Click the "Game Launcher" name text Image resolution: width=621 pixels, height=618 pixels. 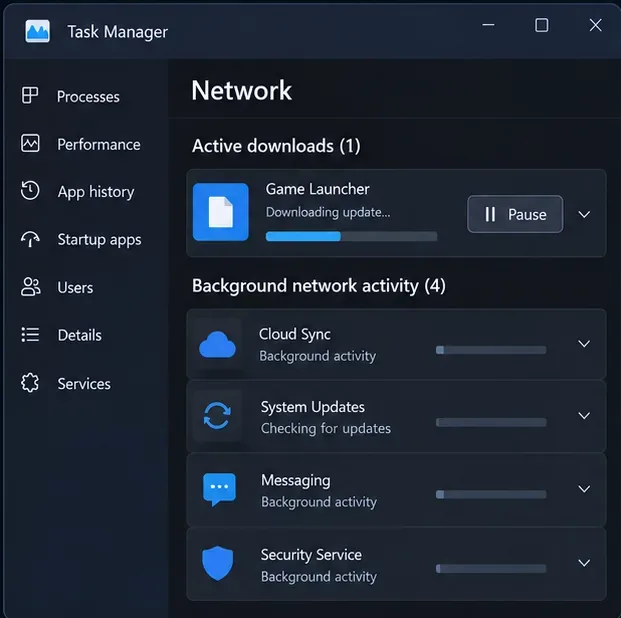pos(317,189)
